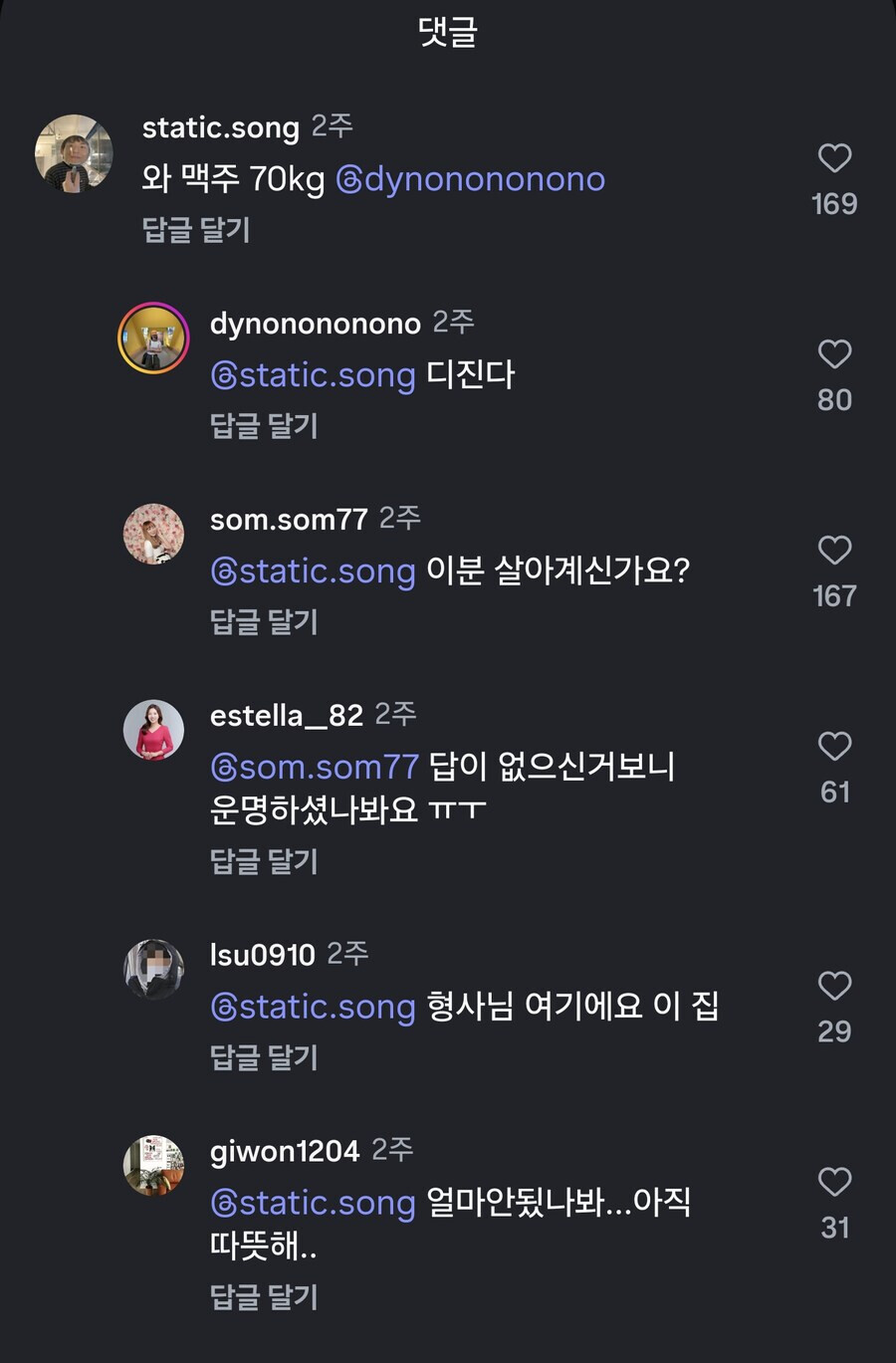Open the @som.som77 mention in estella__82's reply

pyautogui.click(x=315, y=767)
